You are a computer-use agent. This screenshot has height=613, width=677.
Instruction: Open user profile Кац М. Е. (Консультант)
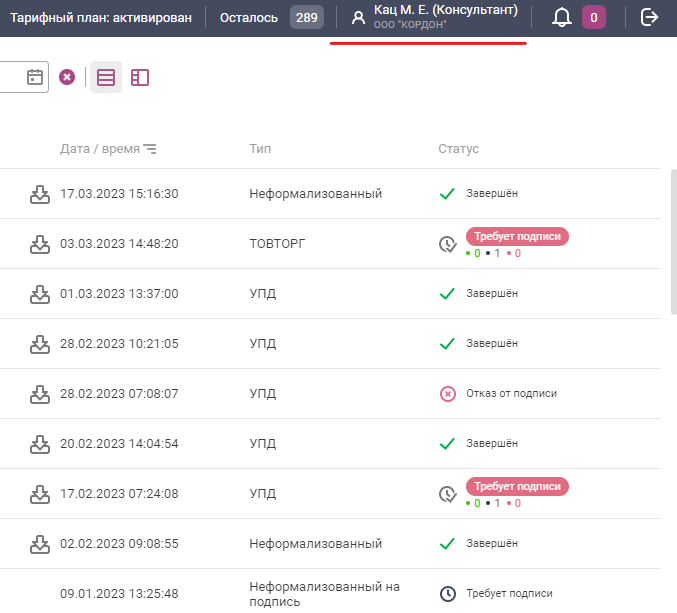click(x=435, y=17)
